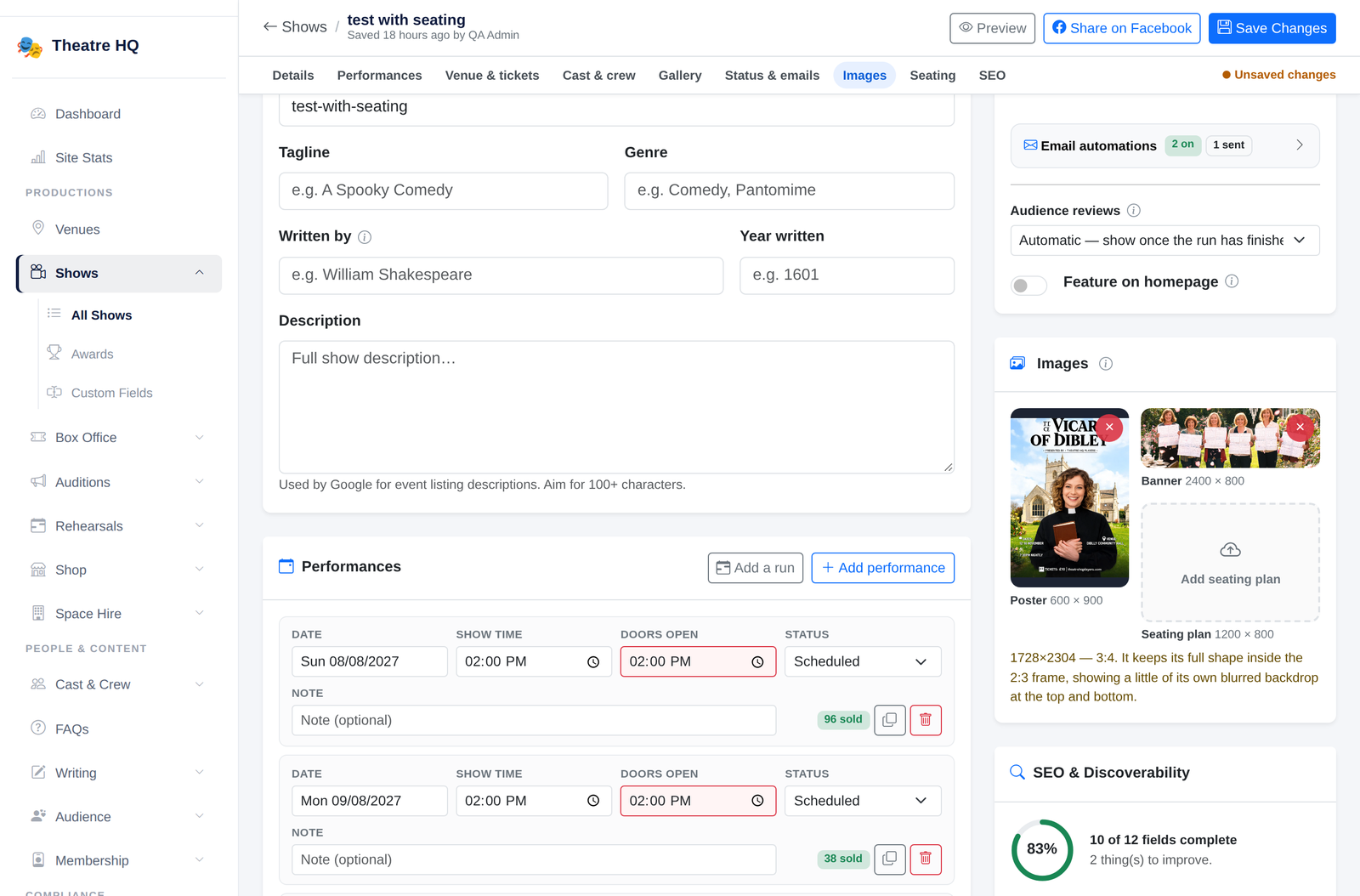
Task: Click the Images panel info icon
Action: pos(1106,364)
